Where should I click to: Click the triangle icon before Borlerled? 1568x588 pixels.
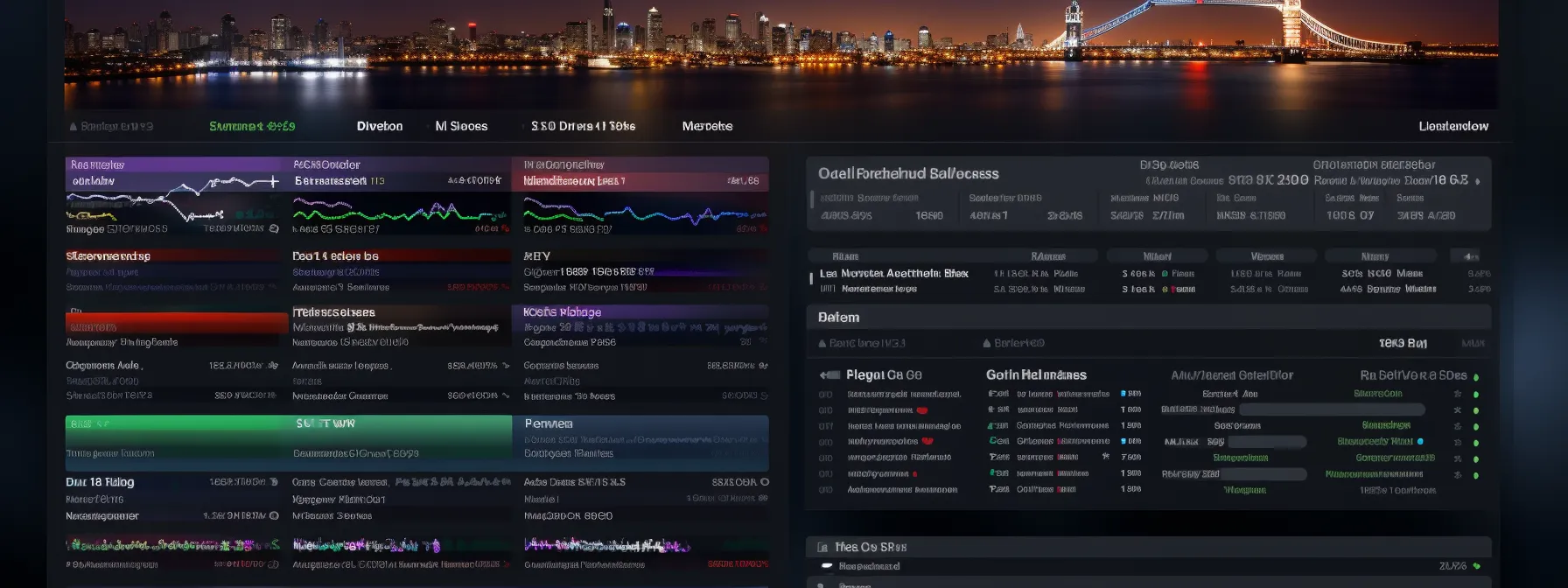point(987,344)
